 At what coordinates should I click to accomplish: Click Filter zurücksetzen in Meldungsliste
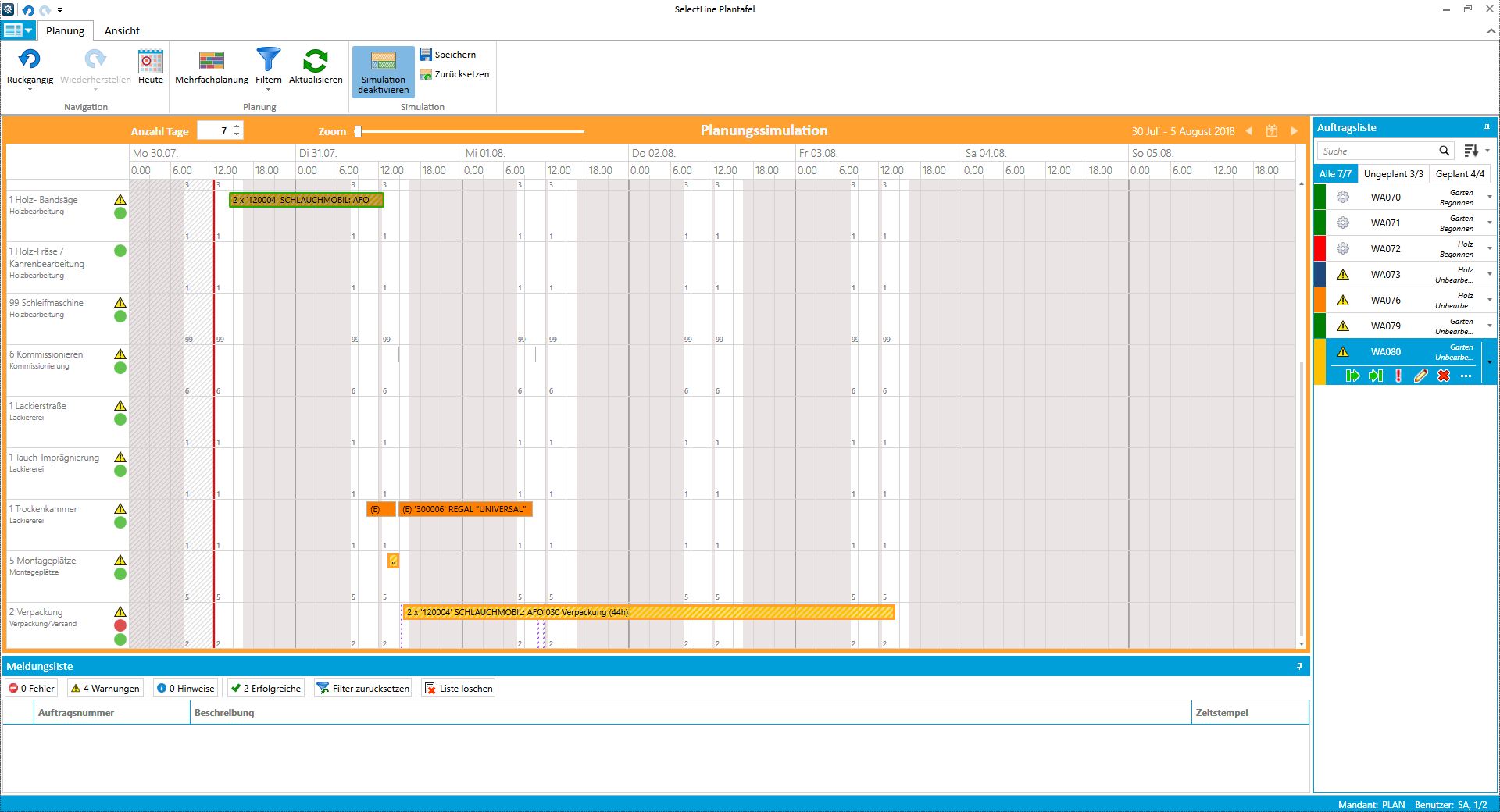coord(362,688)
